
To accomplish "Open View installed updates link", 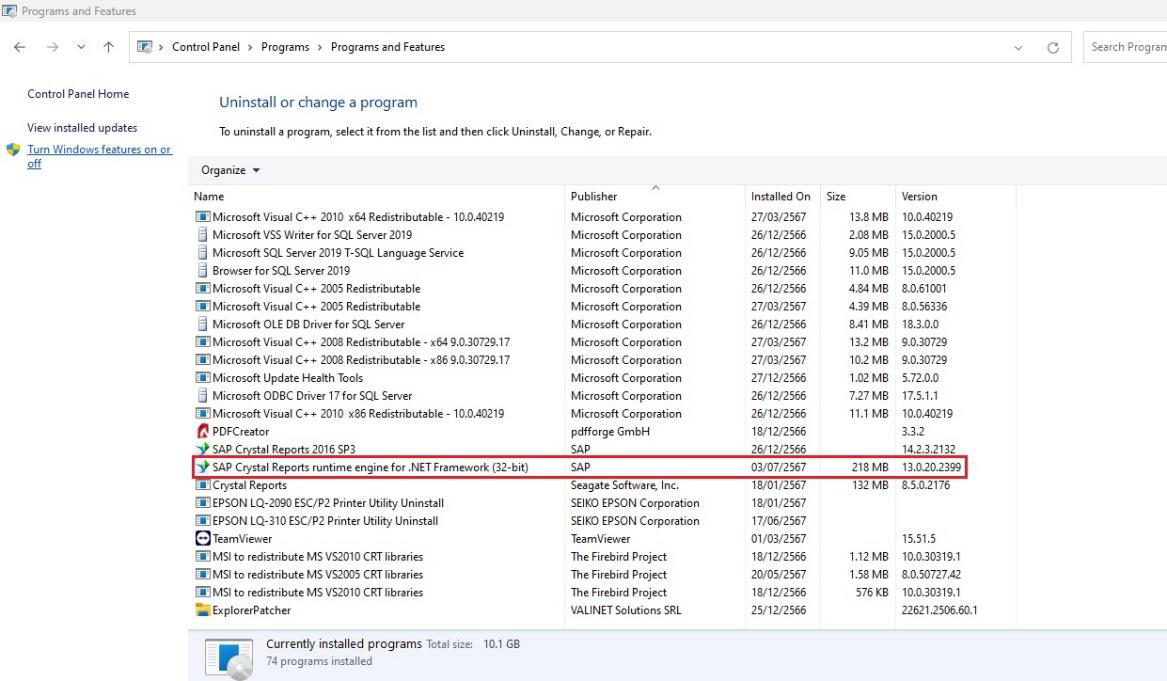I will [82, 128].
